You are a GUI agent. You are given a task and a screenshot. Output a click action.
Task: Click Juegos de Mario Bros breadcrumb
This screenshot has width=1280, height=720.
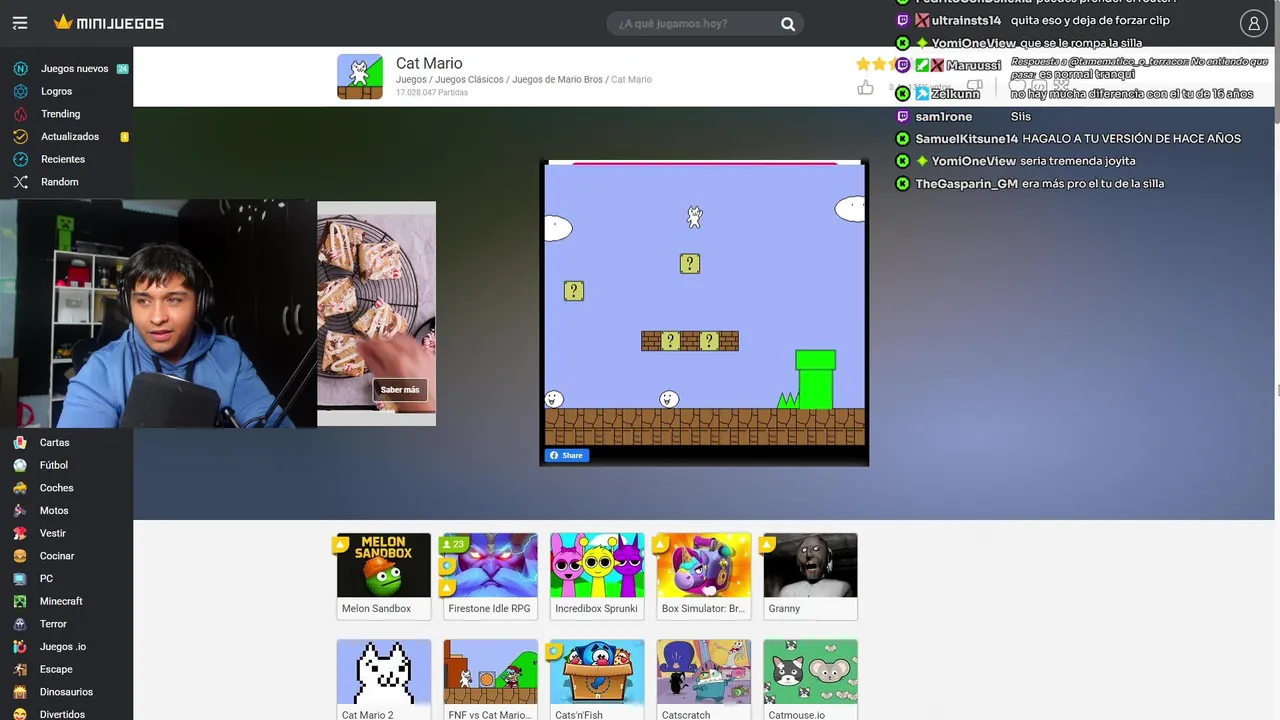coord(557,80)
